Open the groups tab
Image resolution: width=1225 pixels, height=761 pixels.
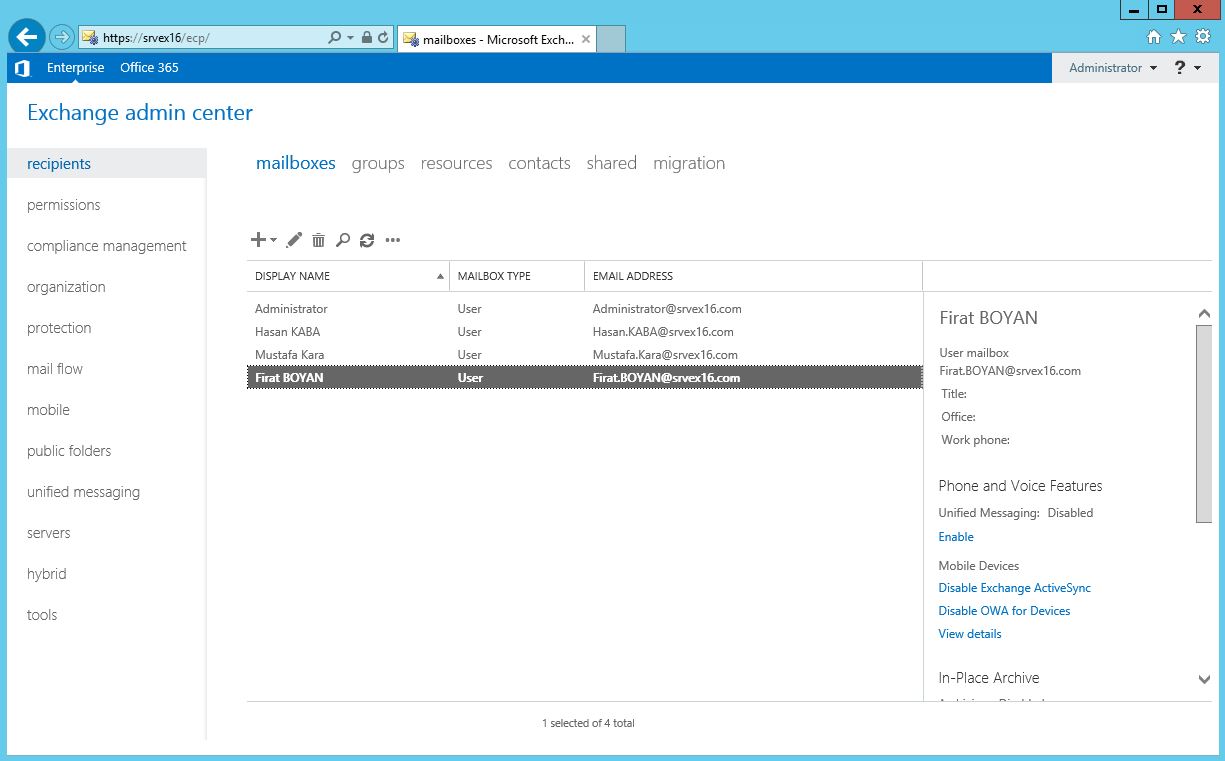click(378, 163)
